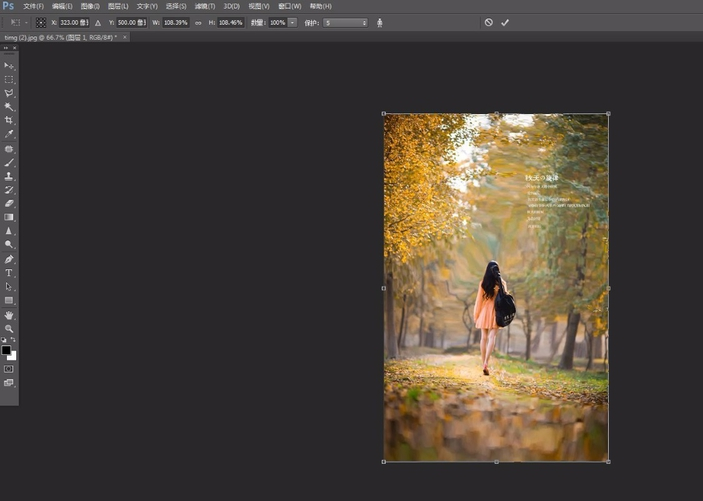Click the black foreground color swatch
The width and height of the screenshot is (703, 501).
(x=6, y=350)
